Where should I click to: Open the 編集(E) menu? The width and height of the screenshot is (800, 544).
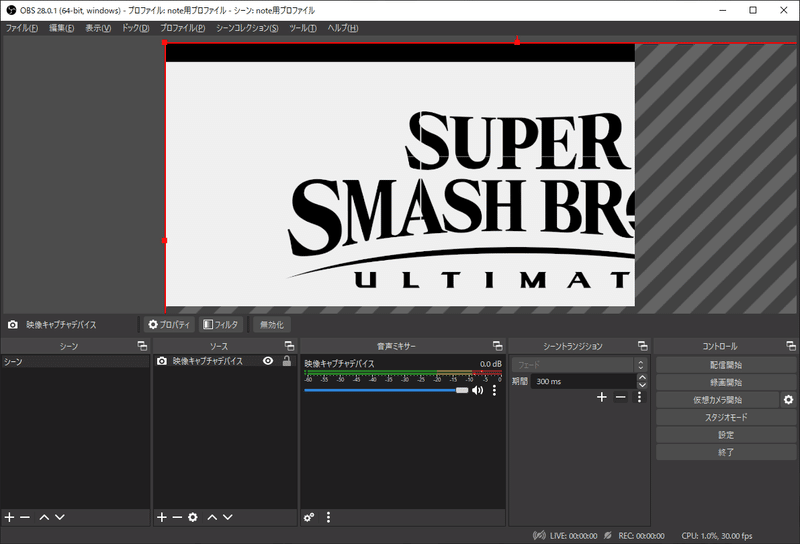click(61, 28)
